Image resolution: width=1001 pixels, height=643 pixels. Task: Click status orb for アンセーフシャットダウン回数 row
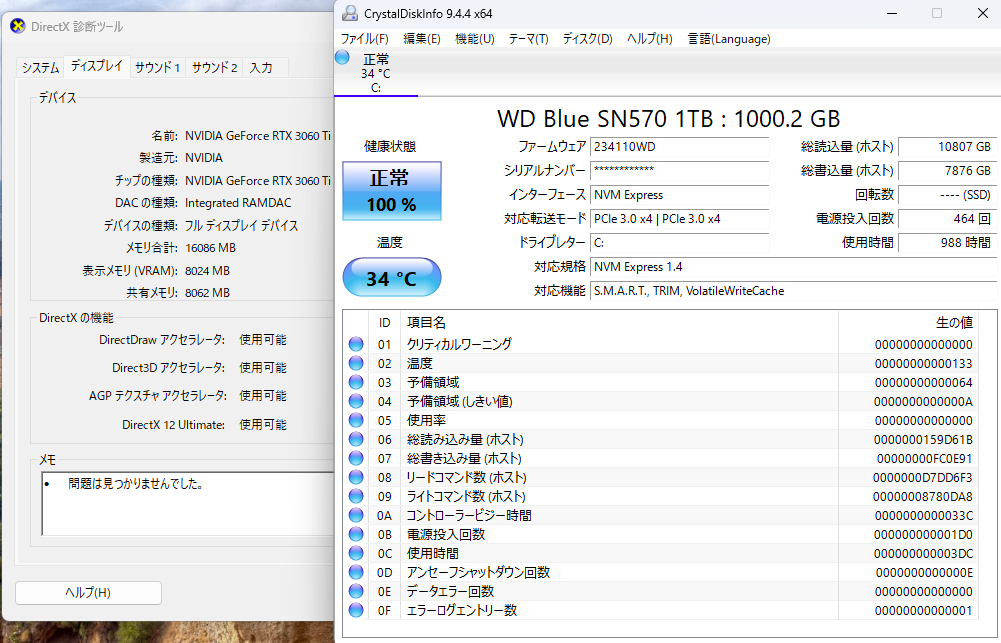[x=356, y=572]
